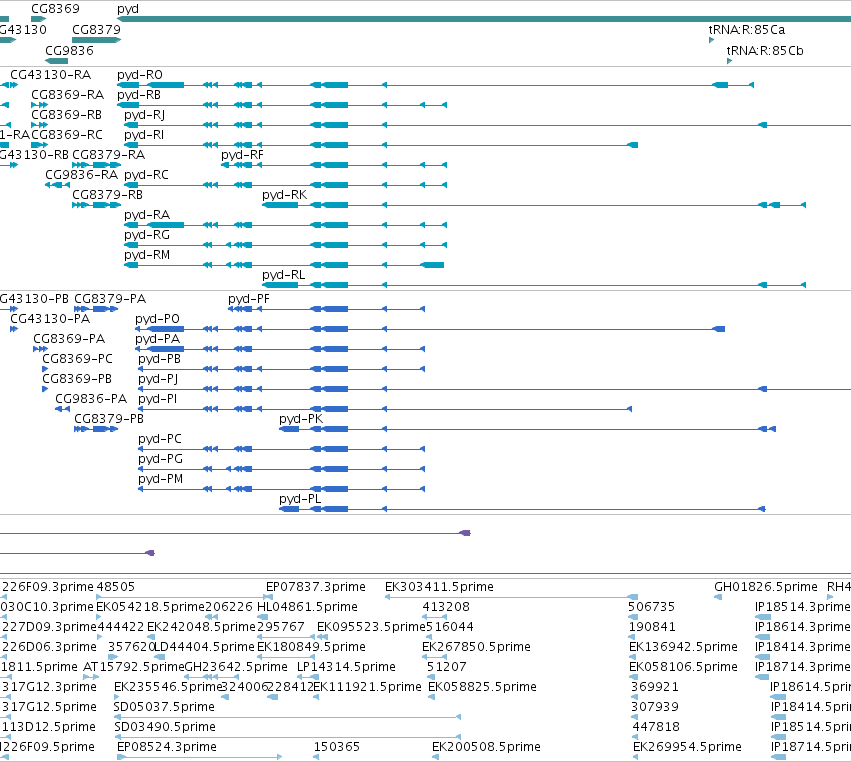The image size is (851, 762).
Task: Click the pyd-RF transcript label
Action: click(x=242, y=155)
